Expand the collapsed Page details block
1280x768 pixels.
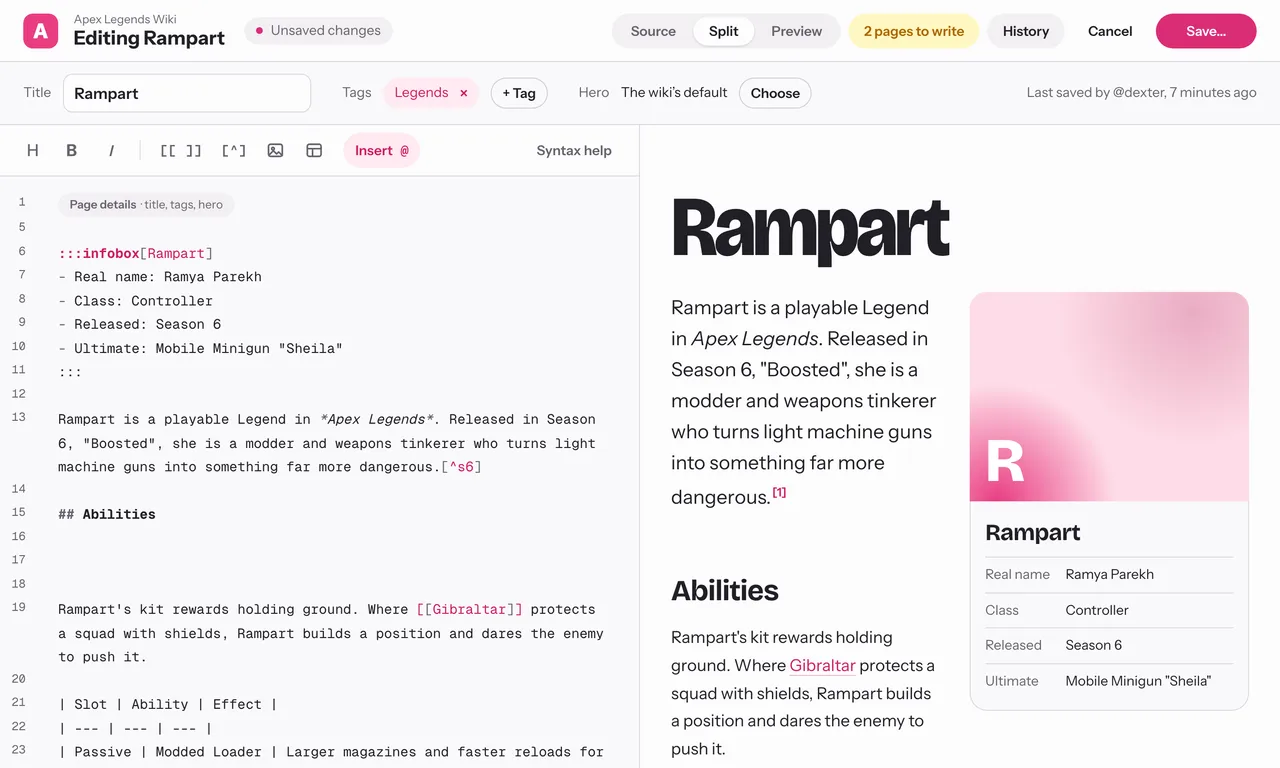(146, 204)
